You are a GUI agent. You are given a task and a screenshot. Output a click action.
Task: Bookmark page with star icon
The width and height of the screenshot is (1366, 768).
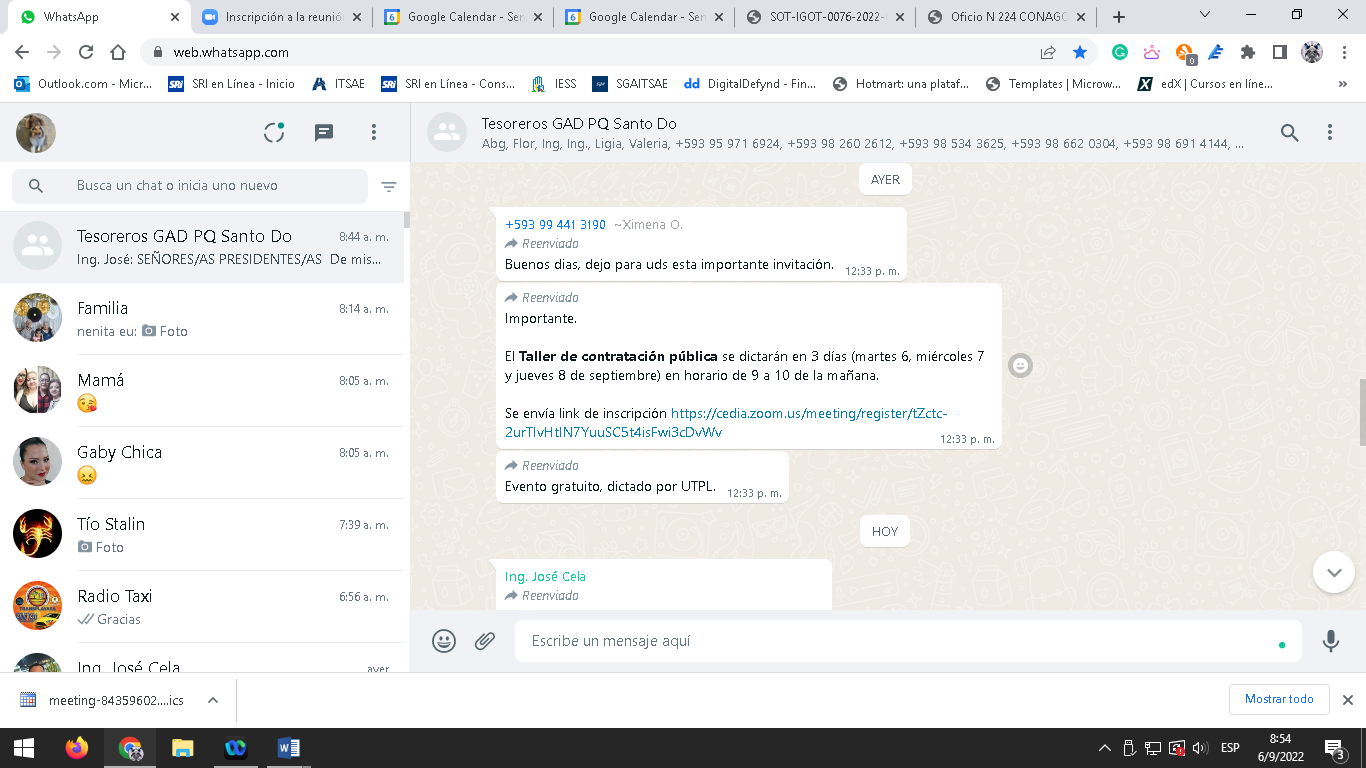(x=1080, y=52)
